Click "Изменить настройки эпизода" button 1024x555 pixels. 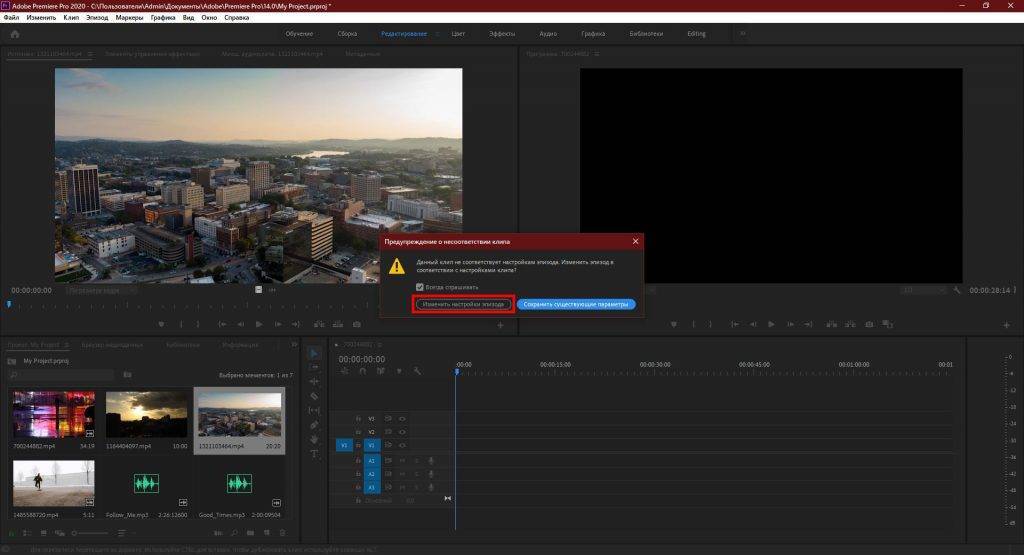coord(463,304)
